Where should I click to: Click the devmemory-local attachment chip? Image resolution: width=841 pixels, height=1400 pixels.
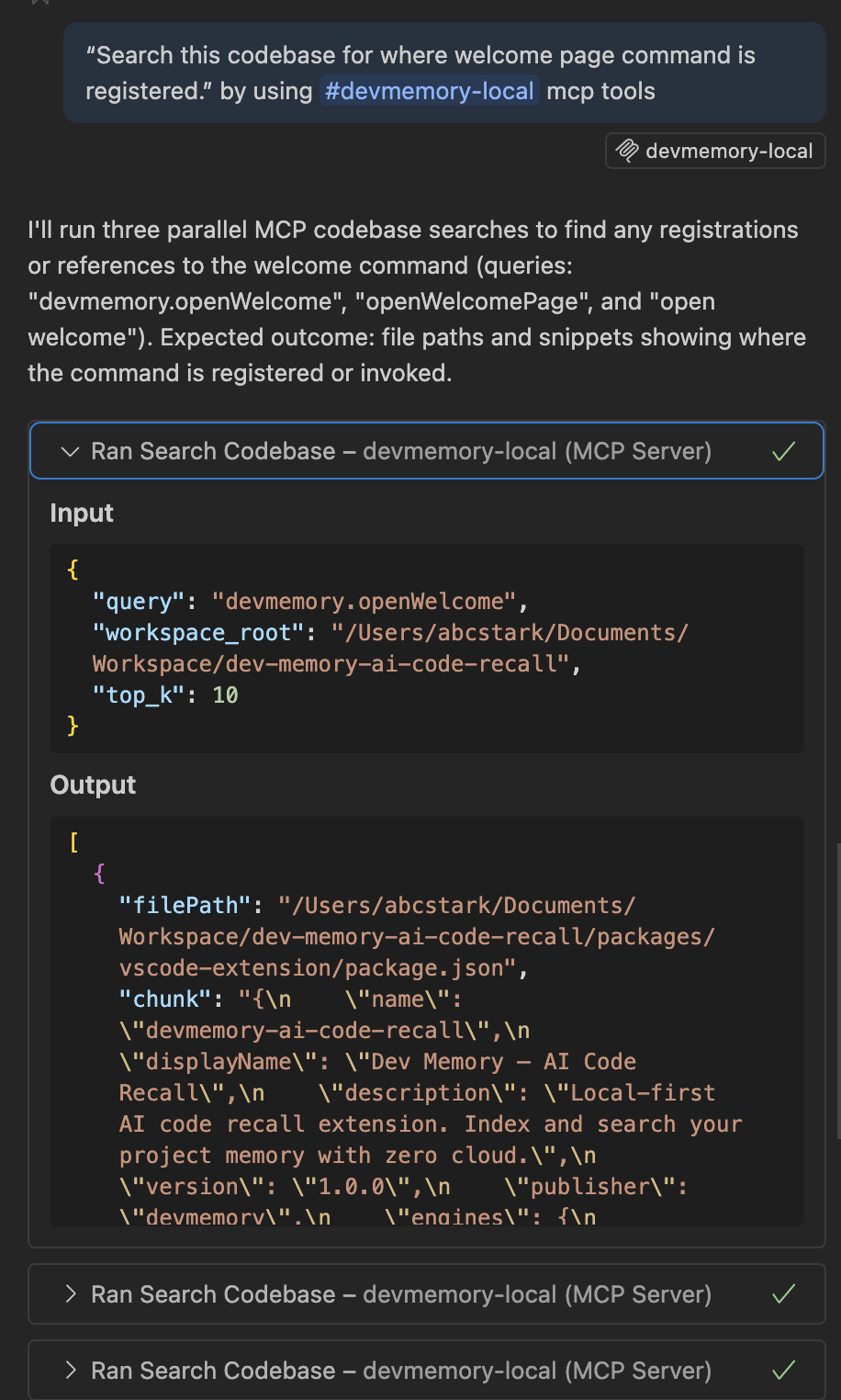[x=715, y=151]
